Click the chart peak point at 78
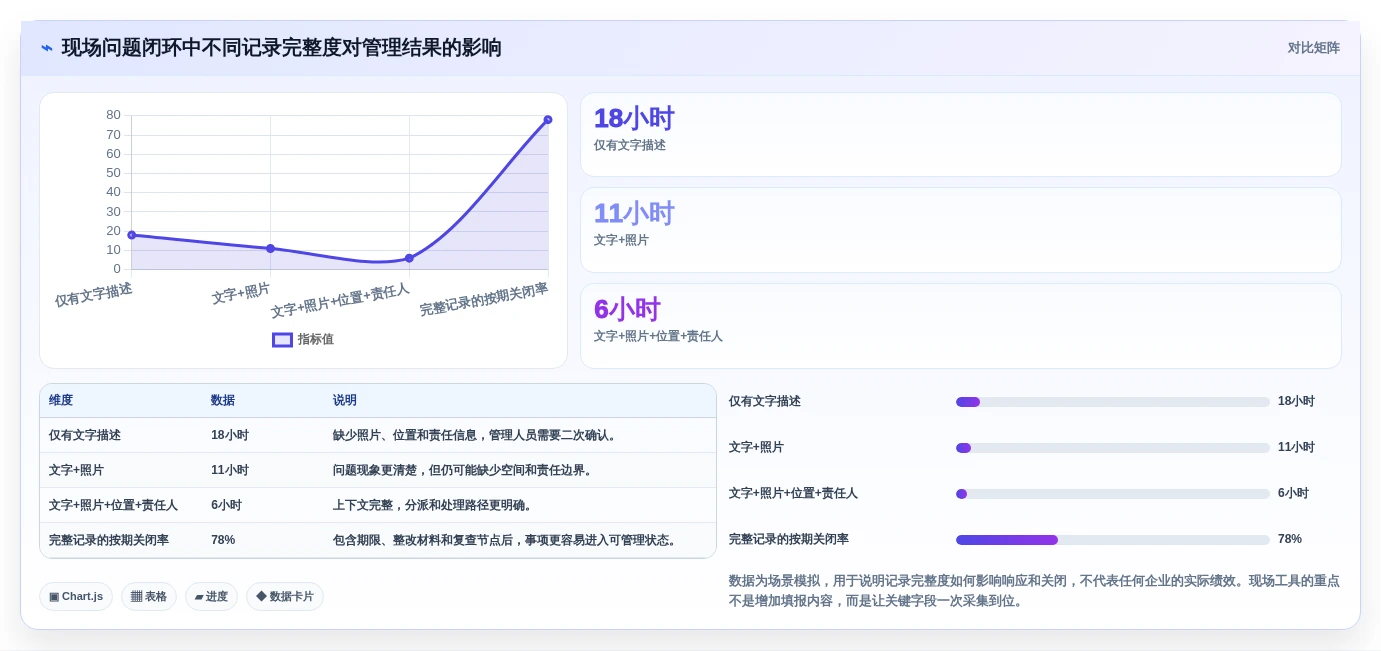This screenshot has height=651, width=1381. click(x=548, y=120)
